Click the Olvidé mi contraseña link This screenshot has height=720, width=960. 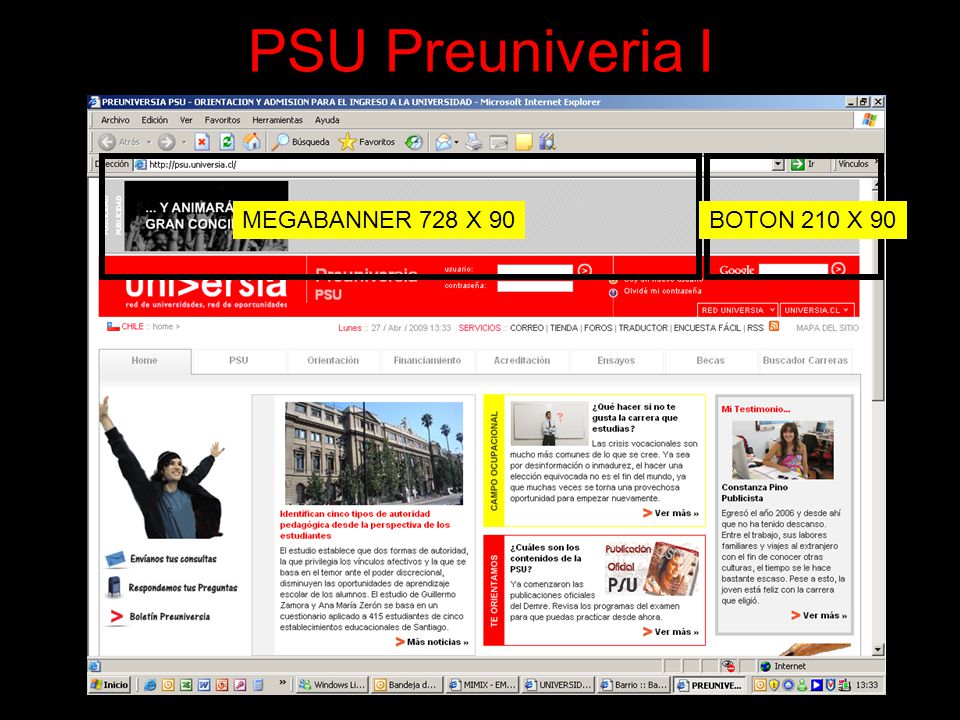[662, 291]
